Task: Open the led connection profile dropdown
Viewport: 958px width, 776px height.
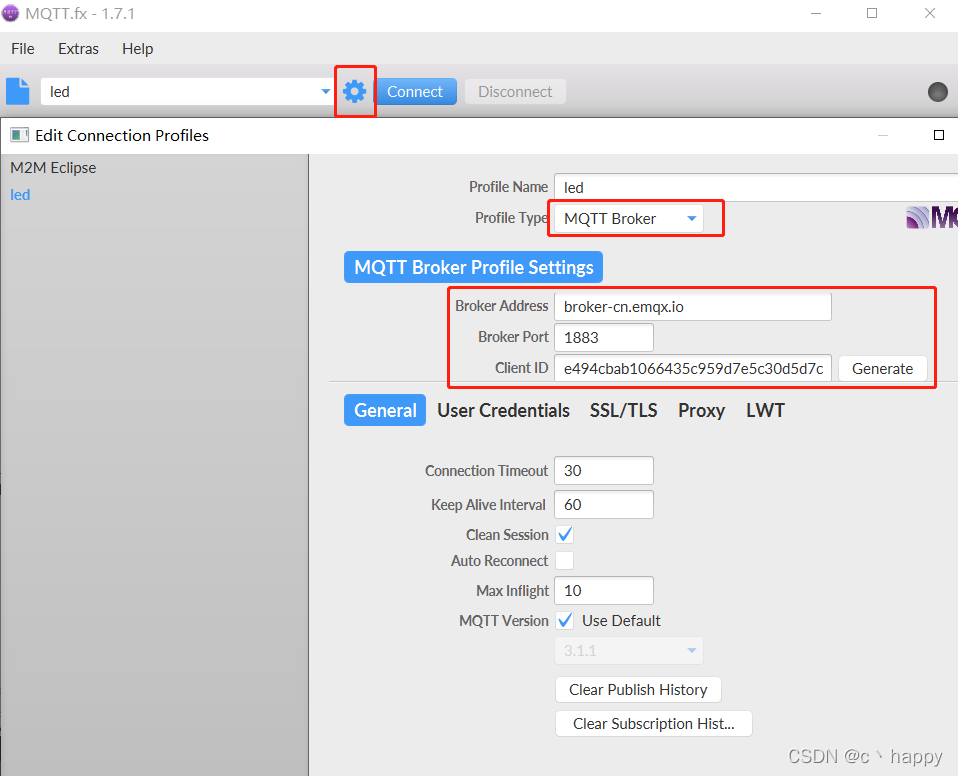Action: point(326,92)
